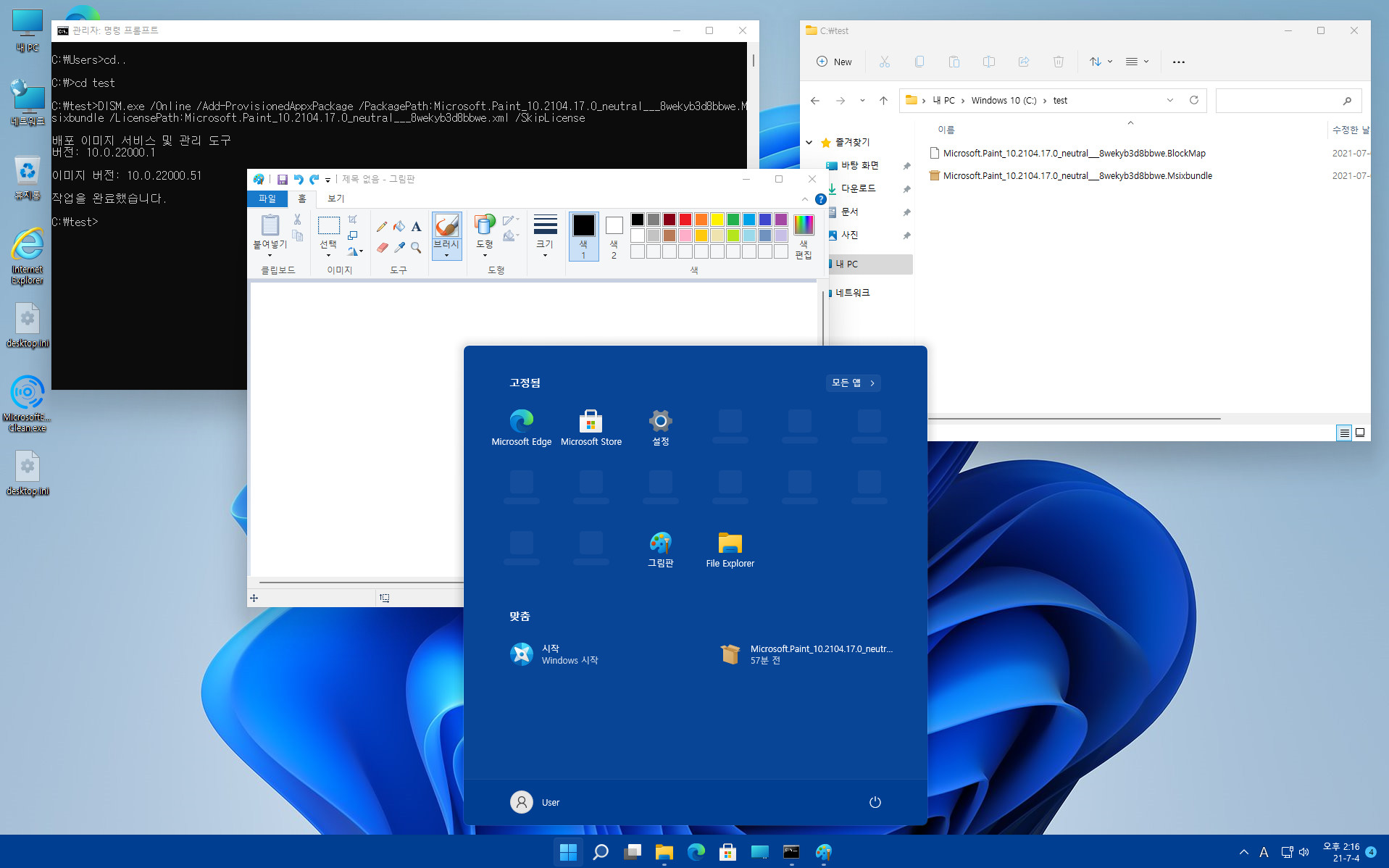This screenshot has height=868, width=1389.
Task: Click the Shapes gallery icon in Paint
Action: pos(485,225)
